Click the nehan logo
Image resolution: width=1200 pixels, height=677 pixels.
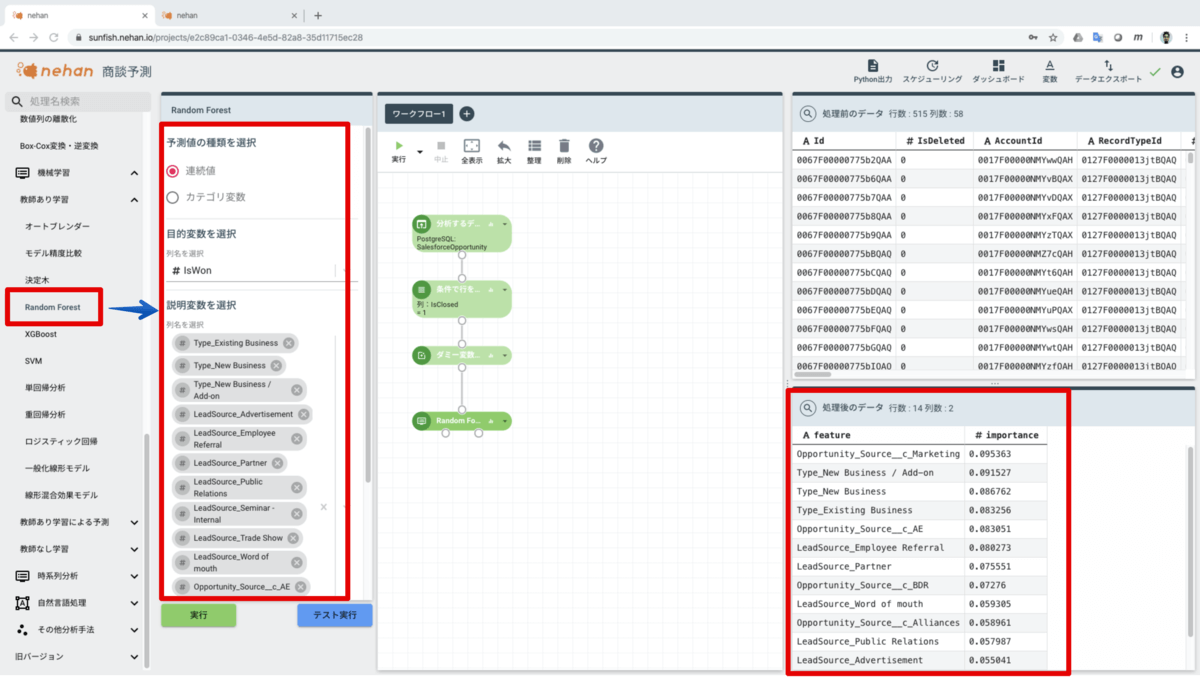54,70
